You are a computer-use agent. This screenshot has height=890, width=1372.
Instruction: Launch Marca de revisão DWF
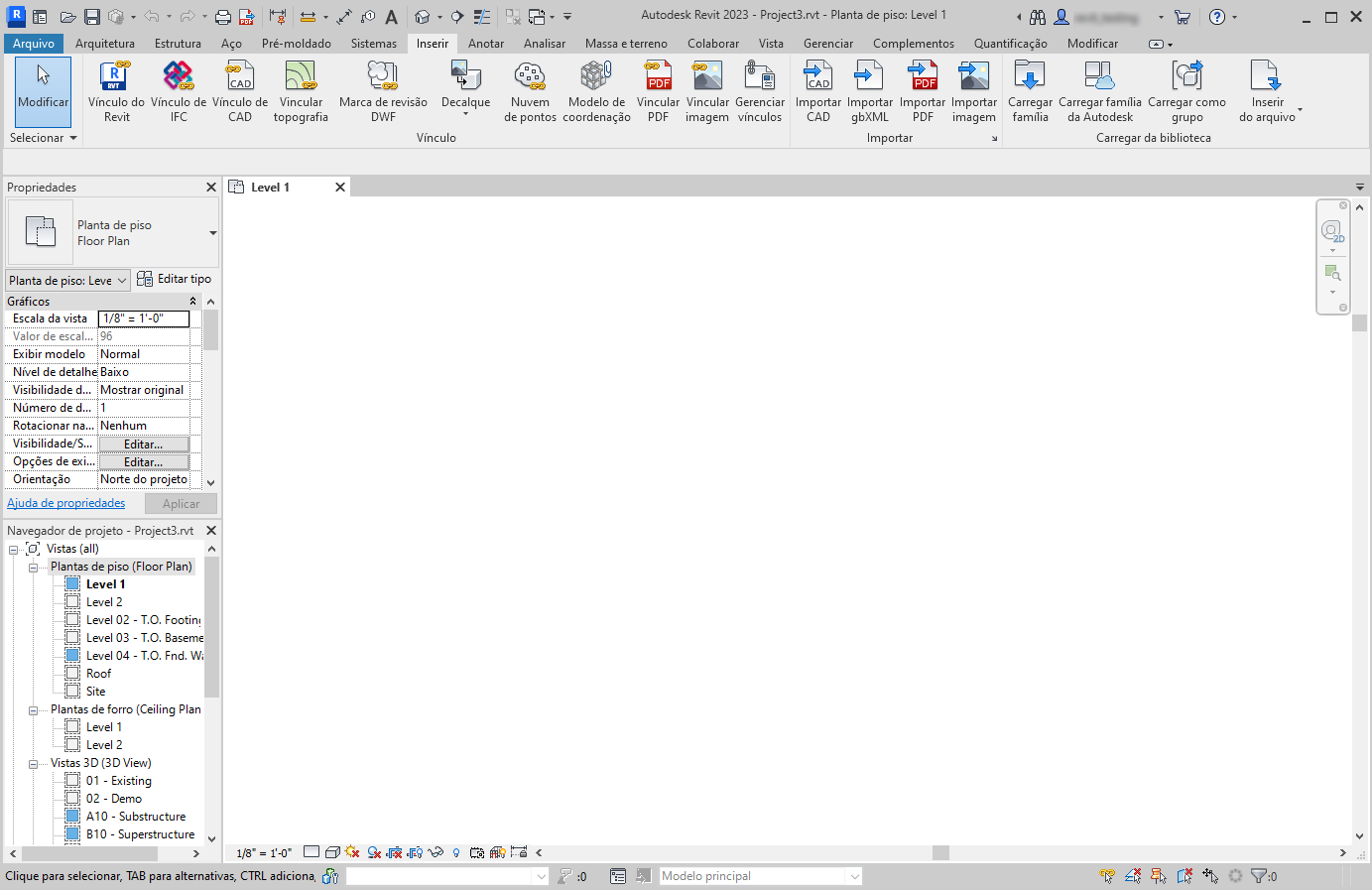383,92
